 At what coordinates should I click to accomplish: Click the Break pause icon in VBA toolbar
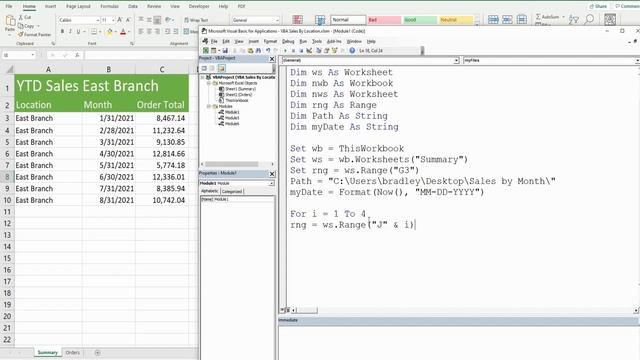pos(293,51)
